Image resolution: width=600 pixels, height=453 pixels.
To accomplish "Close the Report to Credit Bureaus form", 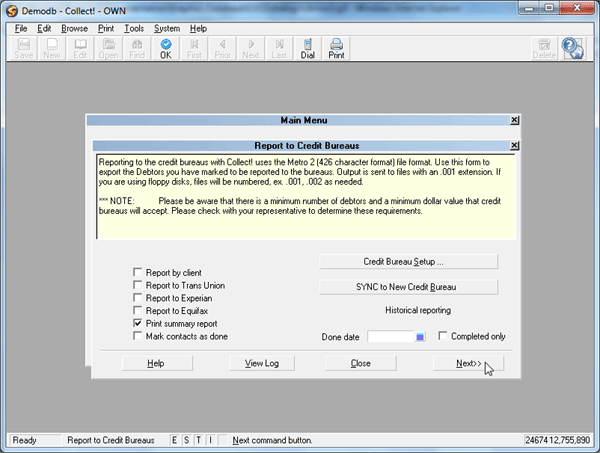I will click(x=515, y=145).
